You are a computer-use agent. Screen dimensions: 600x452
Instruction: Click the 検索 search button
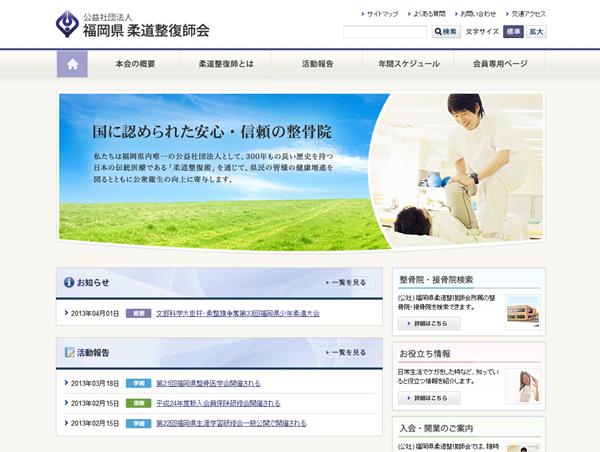point(446,32)
